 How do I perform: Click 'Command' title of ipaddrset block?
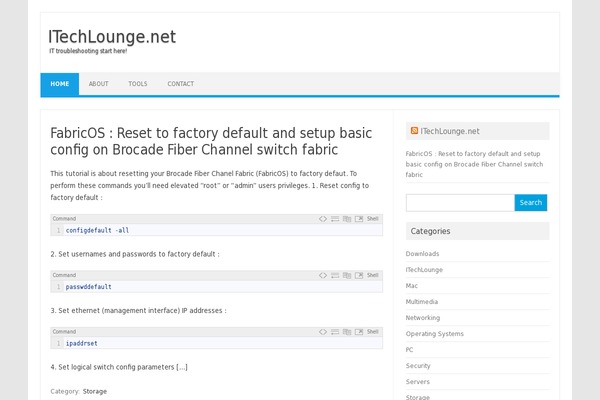point(64,332)
